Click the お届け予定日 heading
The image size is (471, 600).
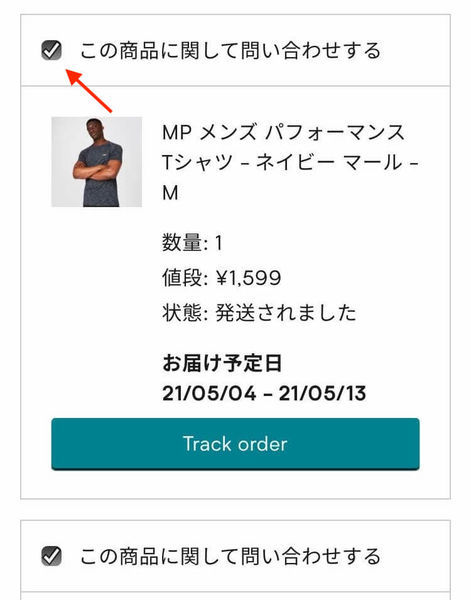(222, 363)
